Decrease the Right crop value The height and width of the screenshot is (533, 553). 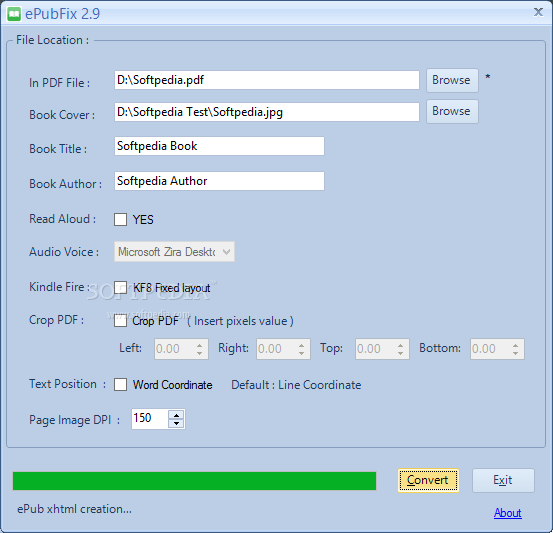pos(302,353)
